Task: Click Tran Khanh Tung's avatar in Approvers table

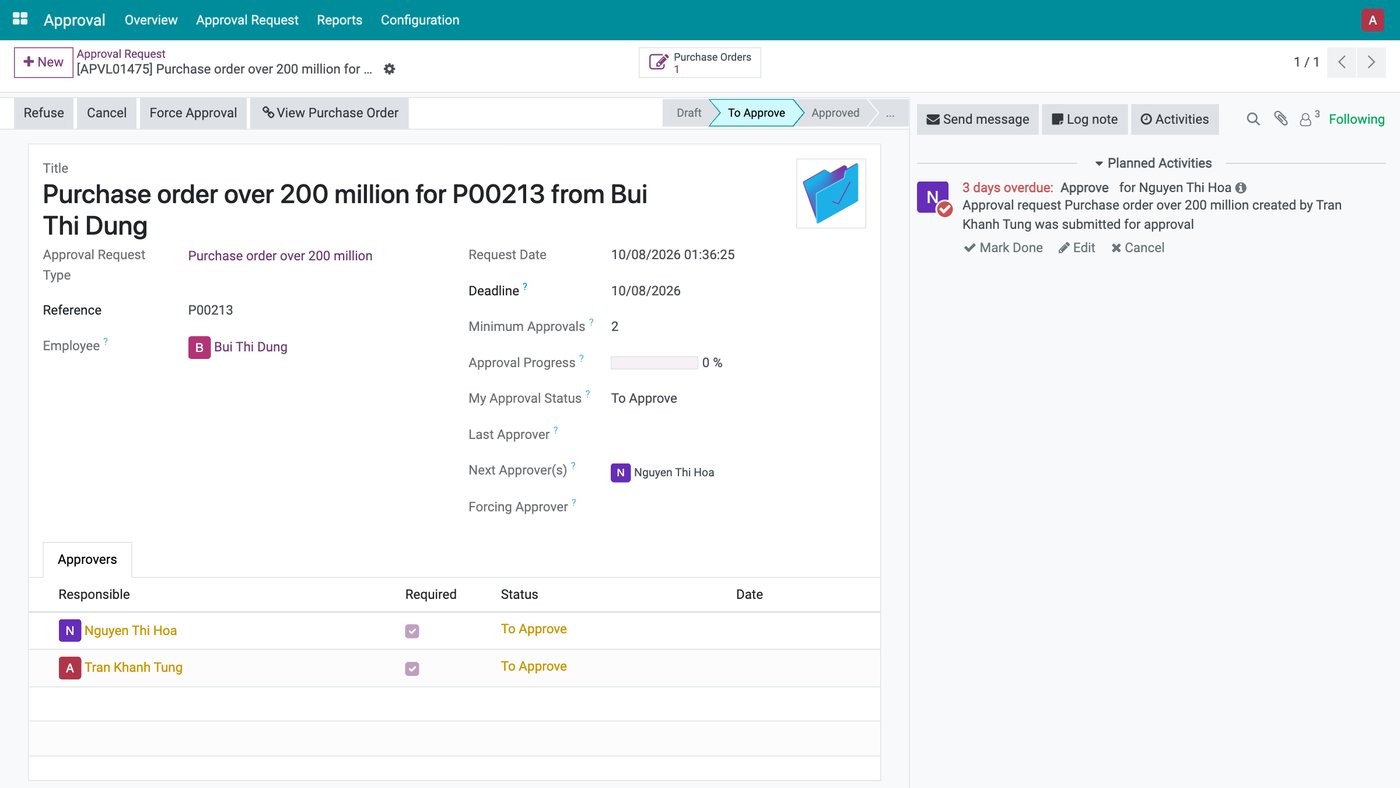Action: coord(69,668)
